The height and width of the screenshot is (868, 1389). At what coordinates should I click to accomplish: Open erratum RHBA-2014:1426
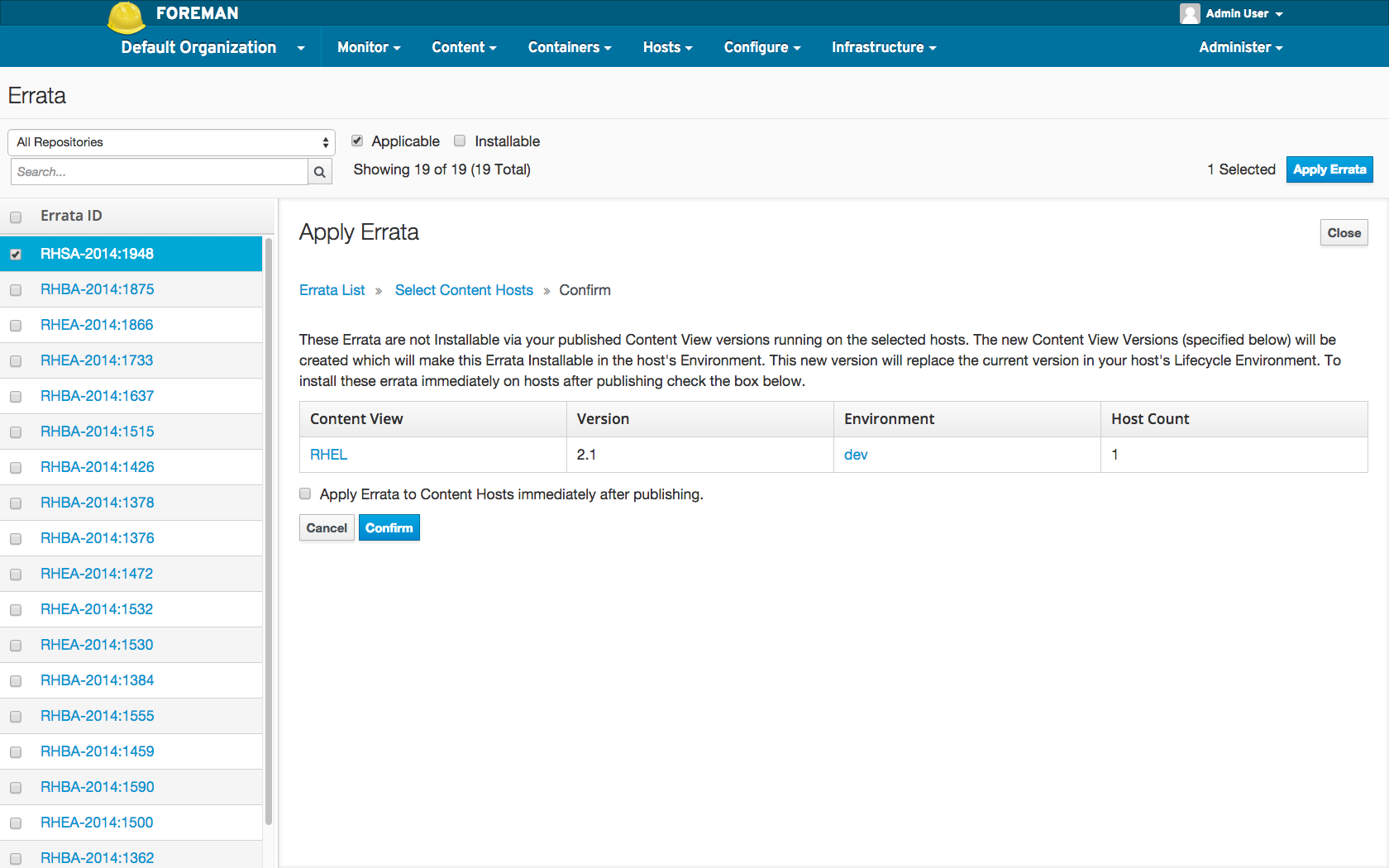(97, 467)
